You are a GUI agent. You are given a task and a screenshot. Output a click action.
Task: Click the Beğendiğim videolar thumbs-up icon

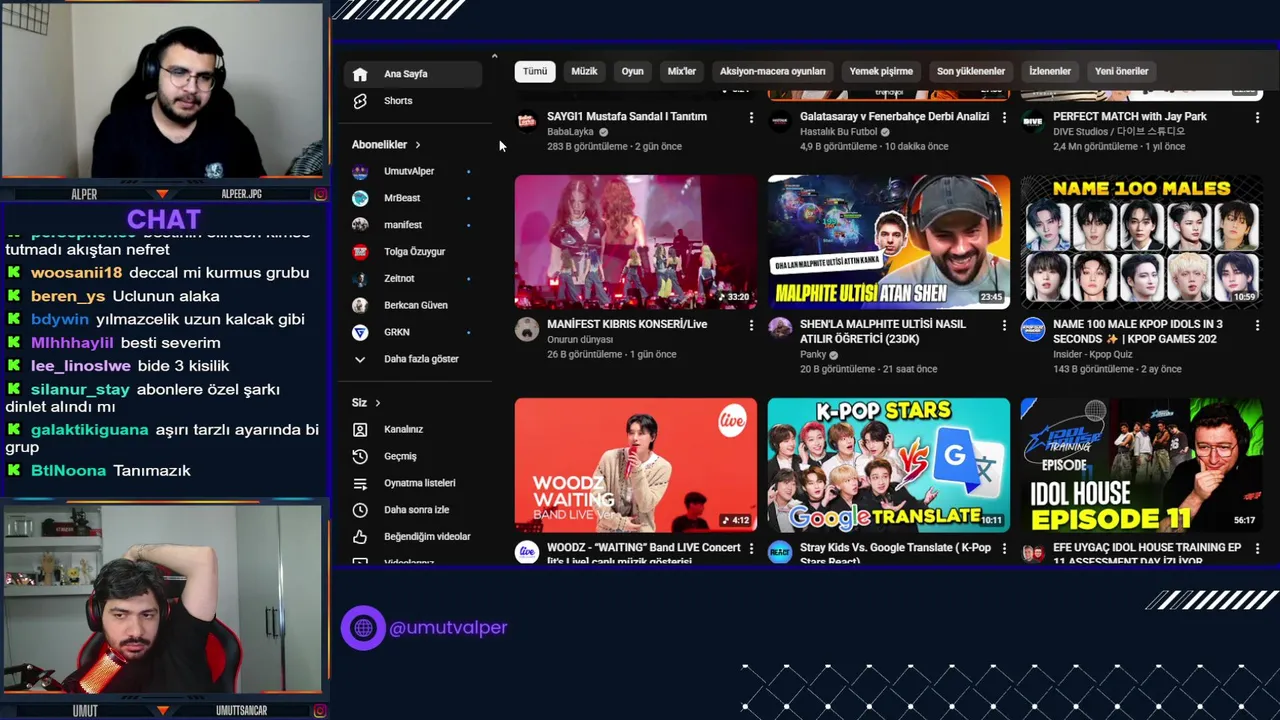(360, 537)
